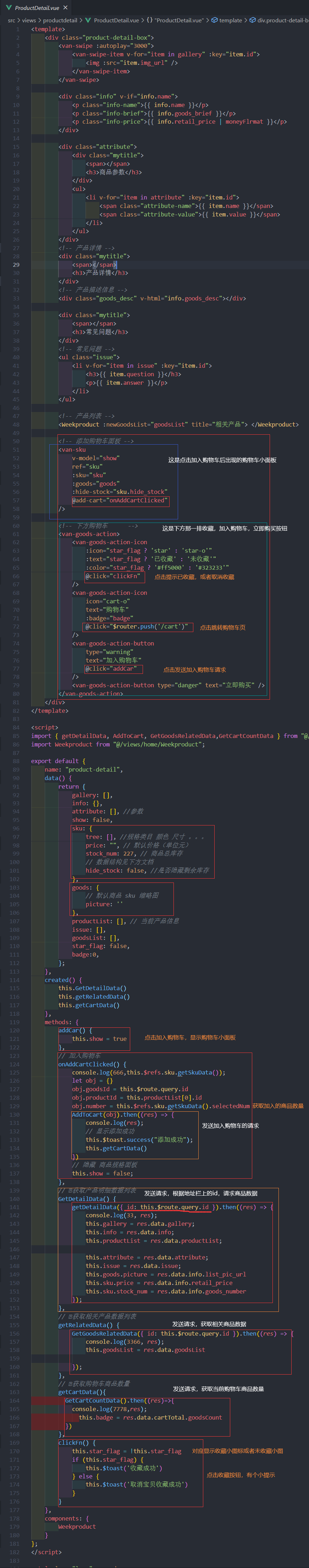This screenshot has height=1568, width=309.
Task: Click the $toast.success("添加成功") line
Action: 139,1139
